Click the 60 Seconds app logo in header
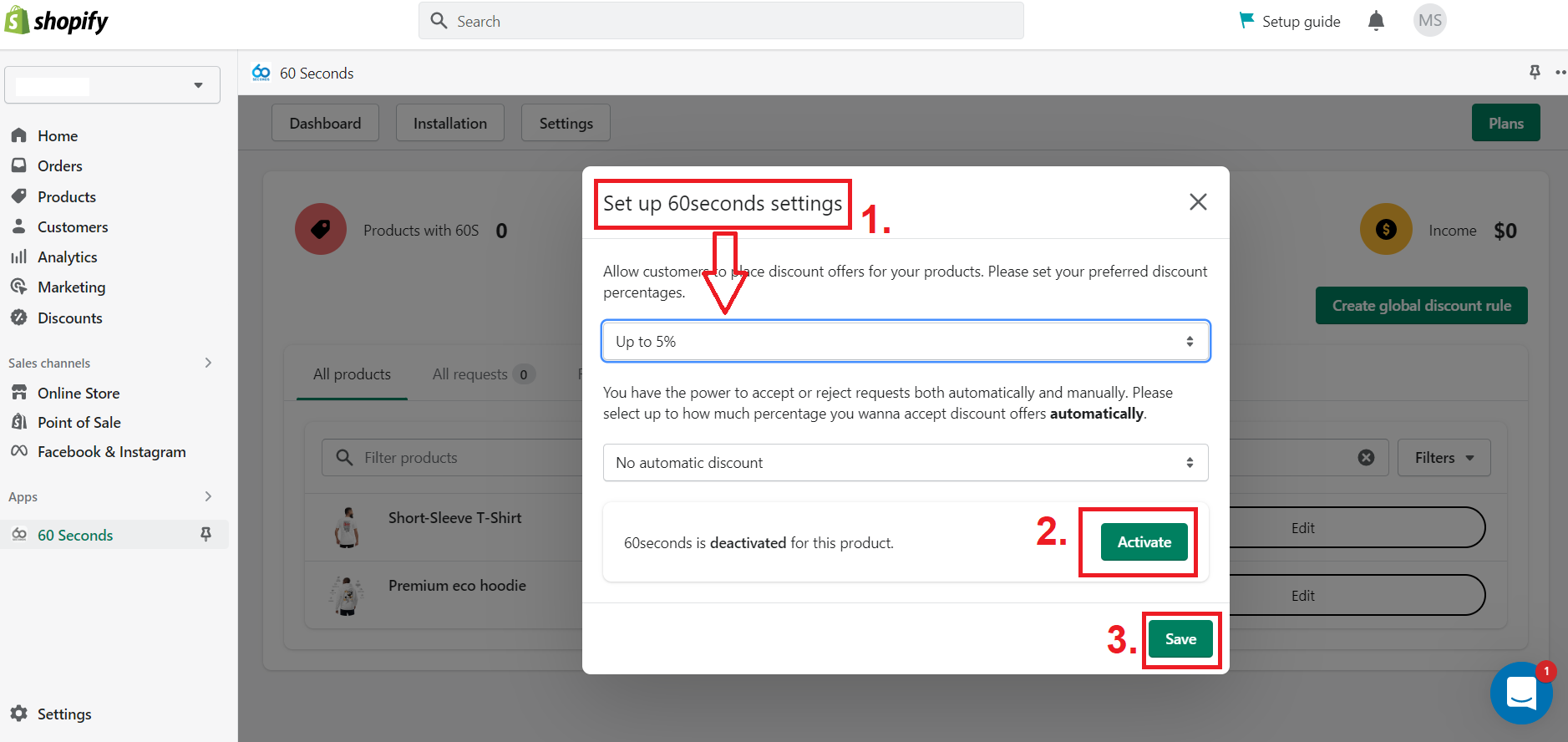This screenshot has height=742, width=1568. pyautogui.click(x=261, y=73)
